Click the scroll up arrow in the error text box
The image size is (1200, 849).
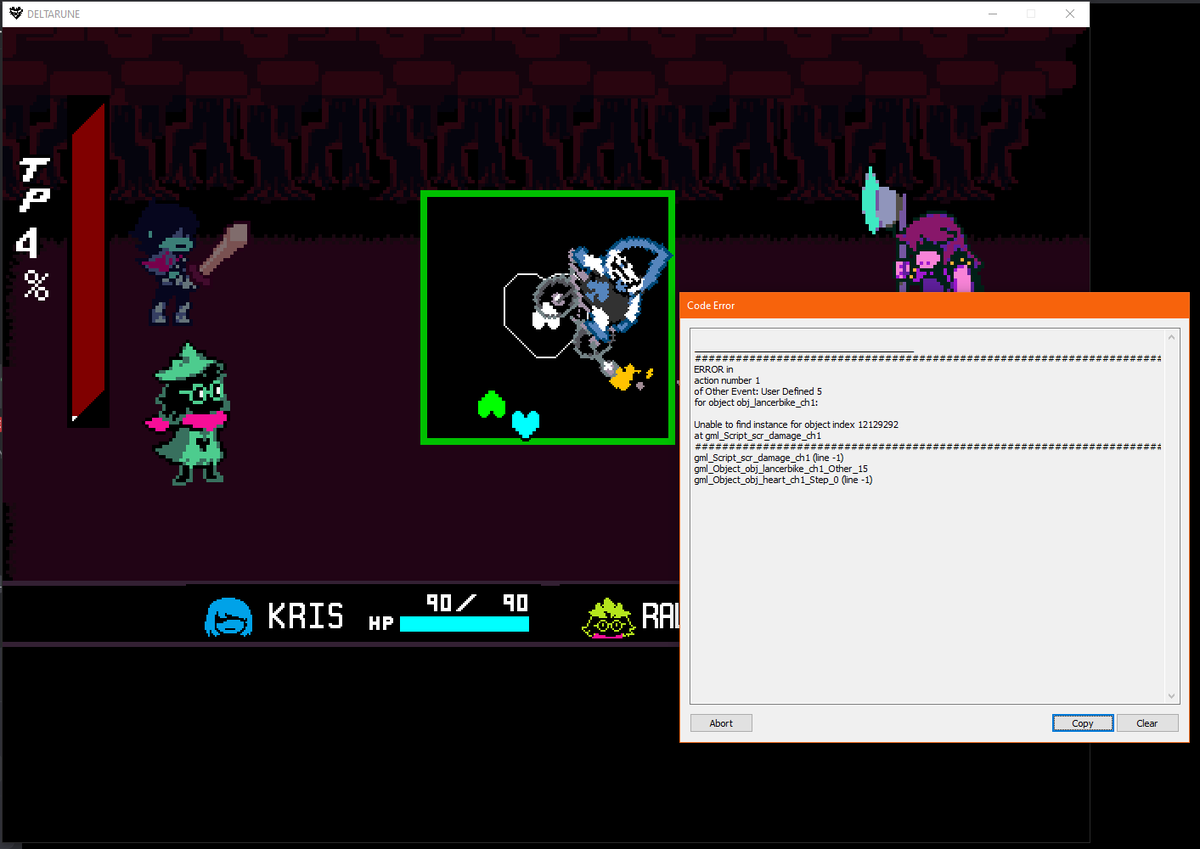point(1173,336)
